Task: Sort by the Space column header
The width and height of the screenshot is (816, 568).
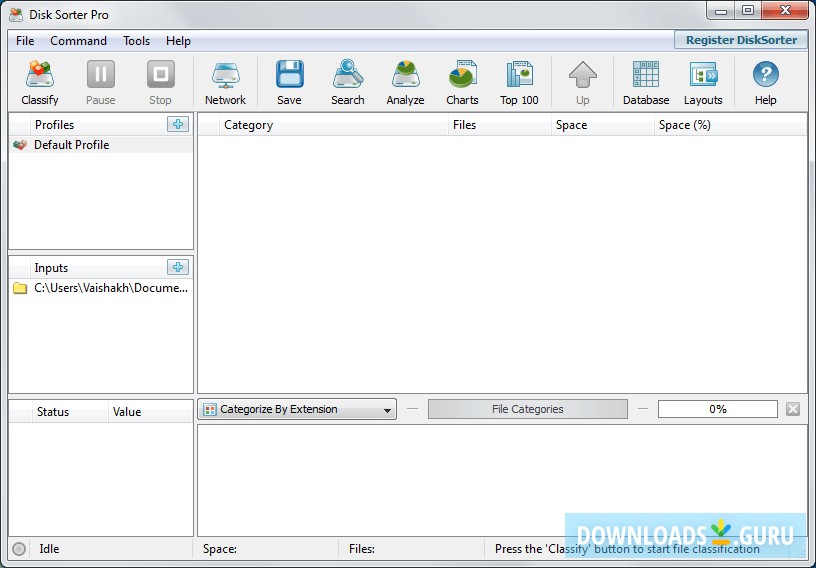Action: 603,125
